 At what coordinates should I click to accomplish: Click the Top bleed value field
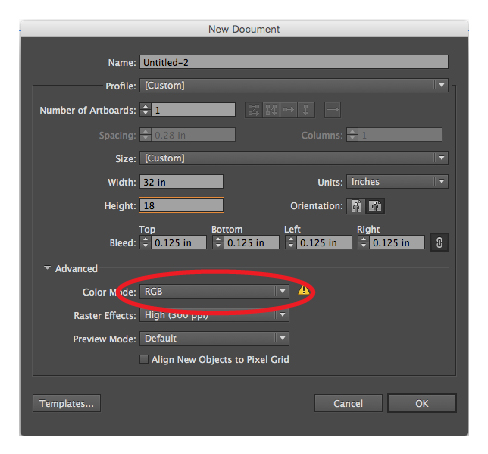[x=179, y=242]
